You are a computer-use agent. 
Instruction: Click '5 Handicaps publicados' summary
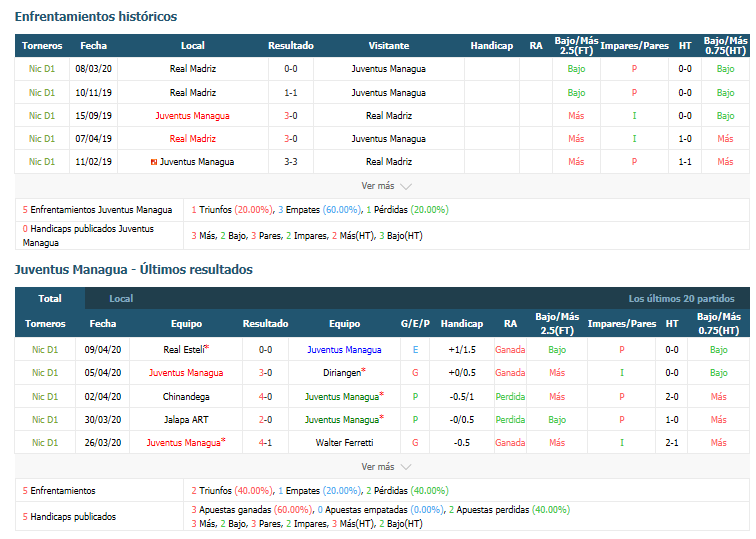69,516
